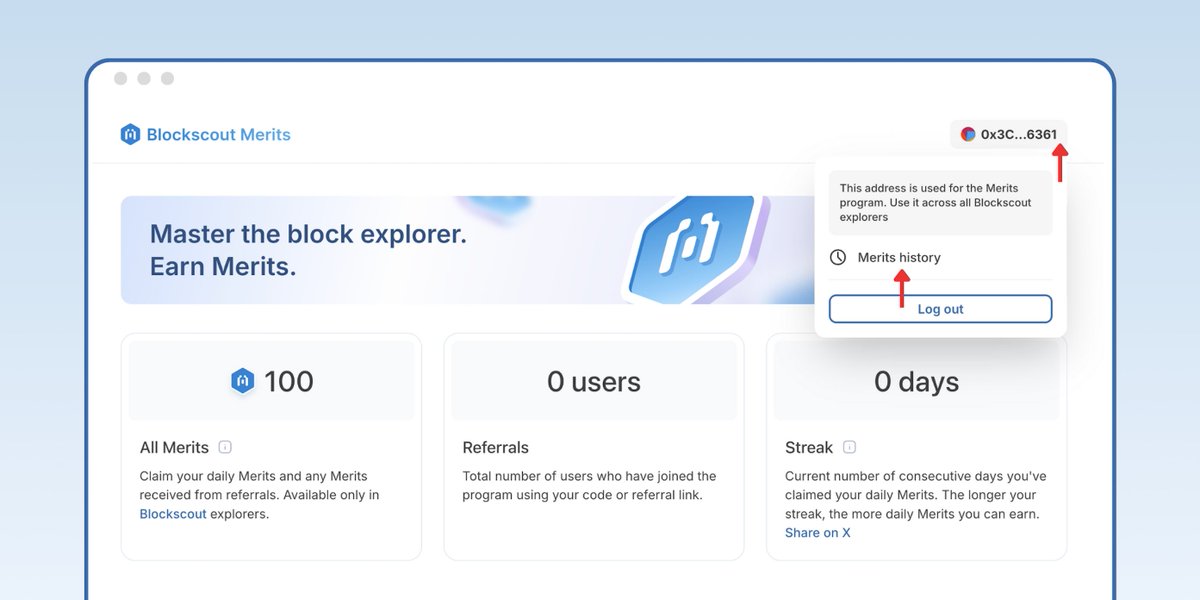1200x600 pixels.
Task: Click the 'Master the block explorer' banner heading
Action: pyautogui.click(x=308, y=251)
